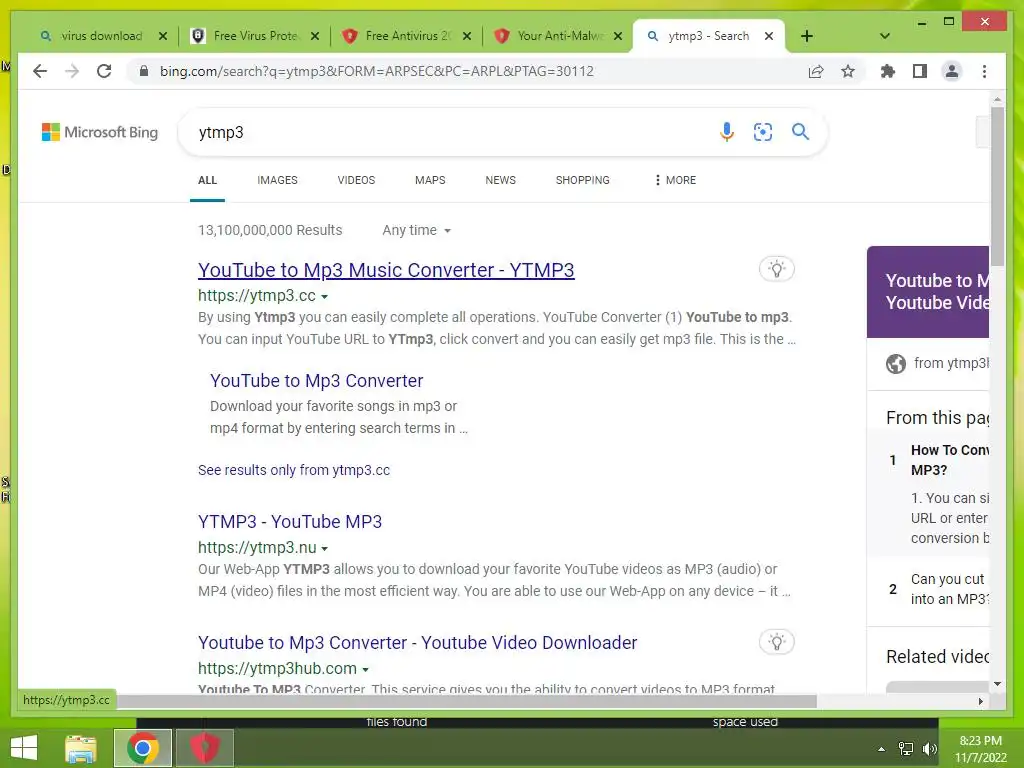This screenshot has height=768, width=1024.
Task: Click the Chrome taskbar icon
Action: 143,748
